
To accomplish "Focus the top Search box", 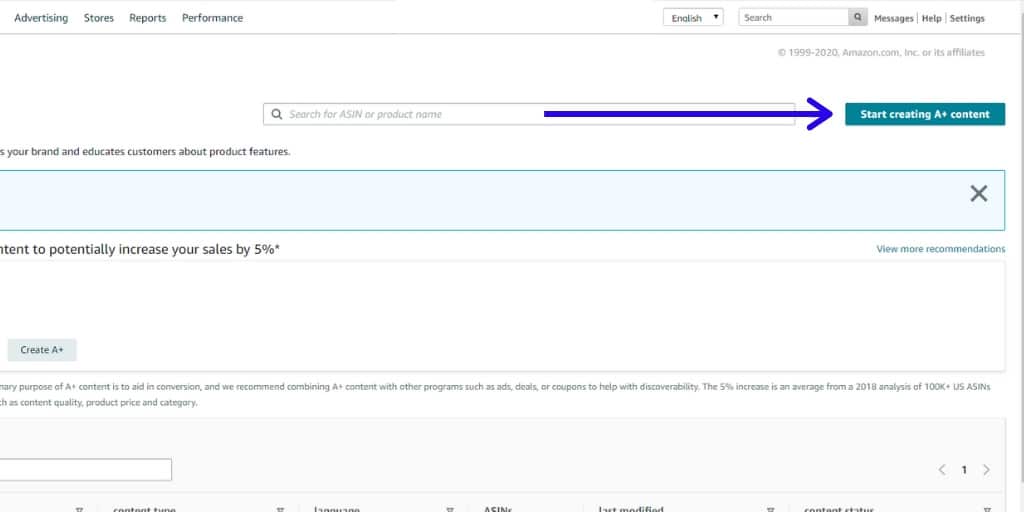I will (x=793, y=18).
